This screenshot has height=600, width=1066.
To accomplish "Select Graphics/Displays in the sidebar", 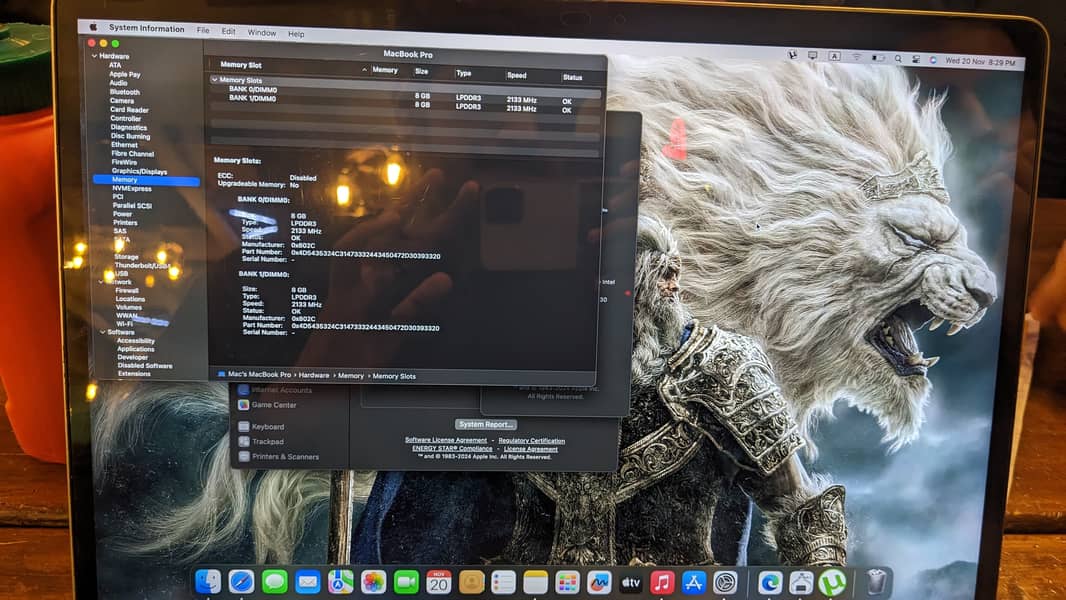I will 139,171.
